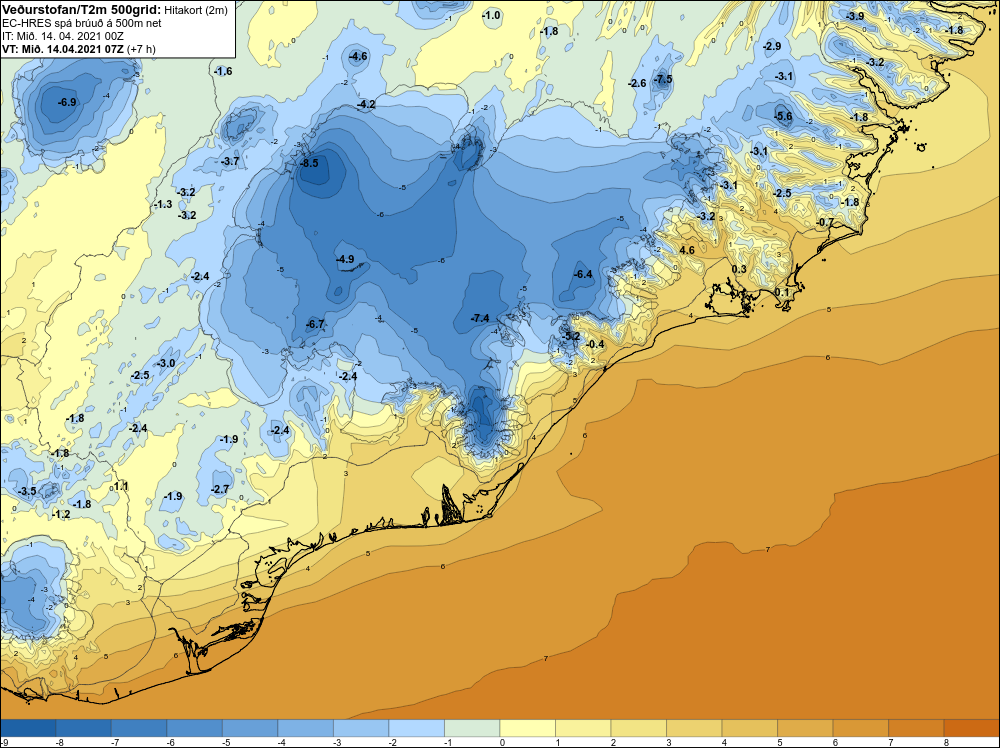Click the -4.9 temperature value

344,259
